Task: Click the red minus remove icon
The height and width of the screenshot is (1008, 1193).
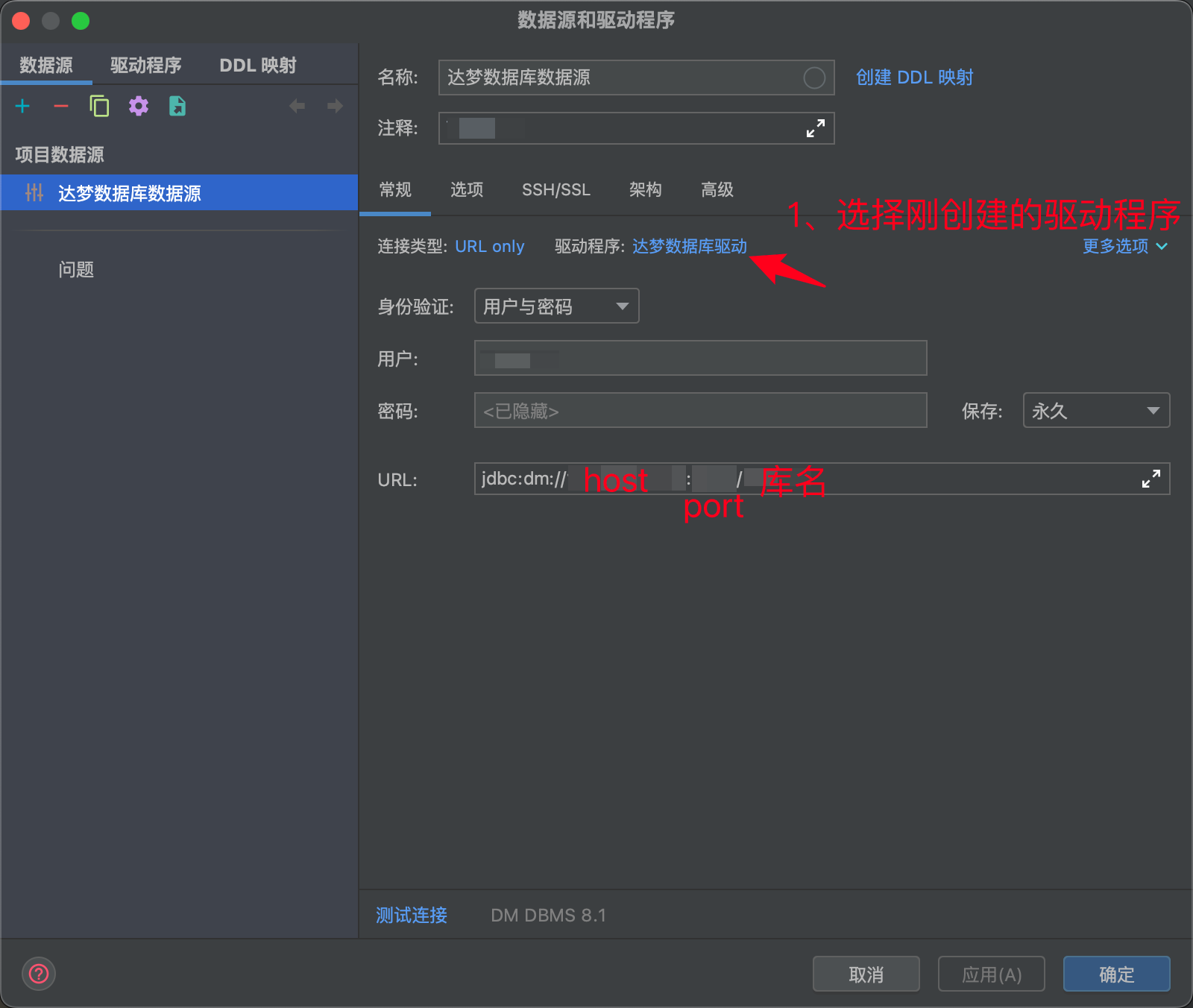Action: pyautogui.click(x=61, y=107)
